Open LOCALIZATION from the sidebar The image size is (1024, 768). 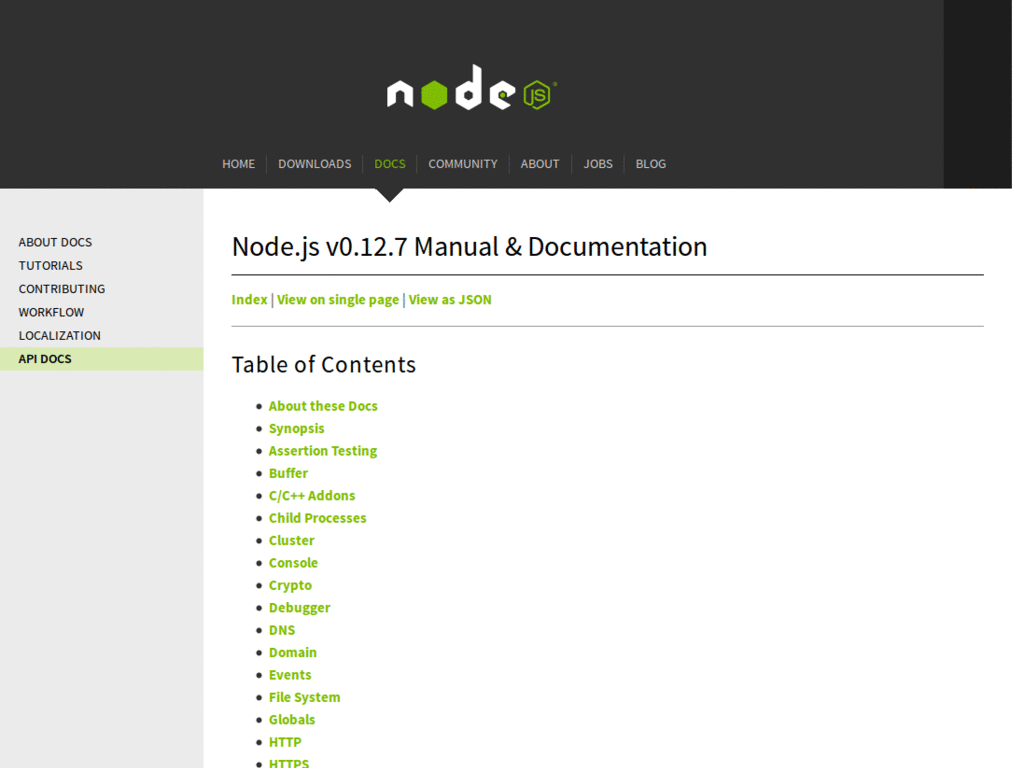point(57,335)
